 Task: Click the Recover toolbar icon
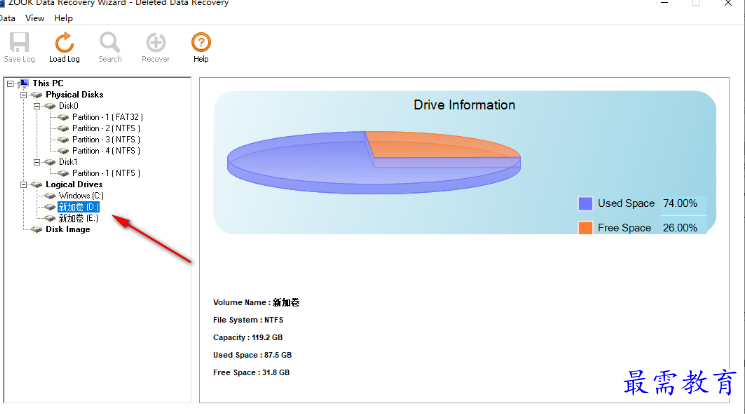pyautogui.click(x=156, y=42)
